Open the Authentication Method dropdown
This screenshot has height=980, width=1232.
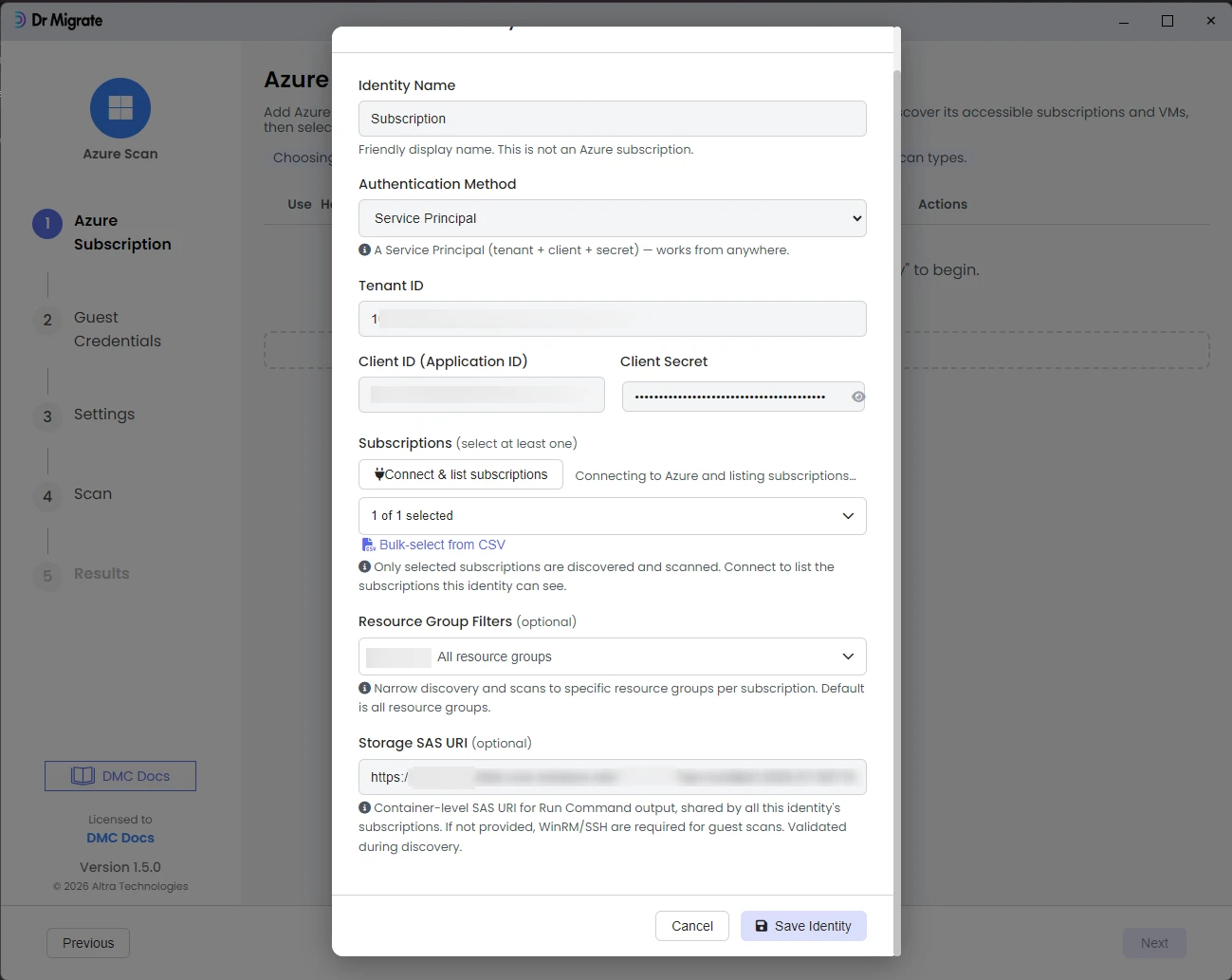[613, 218]
